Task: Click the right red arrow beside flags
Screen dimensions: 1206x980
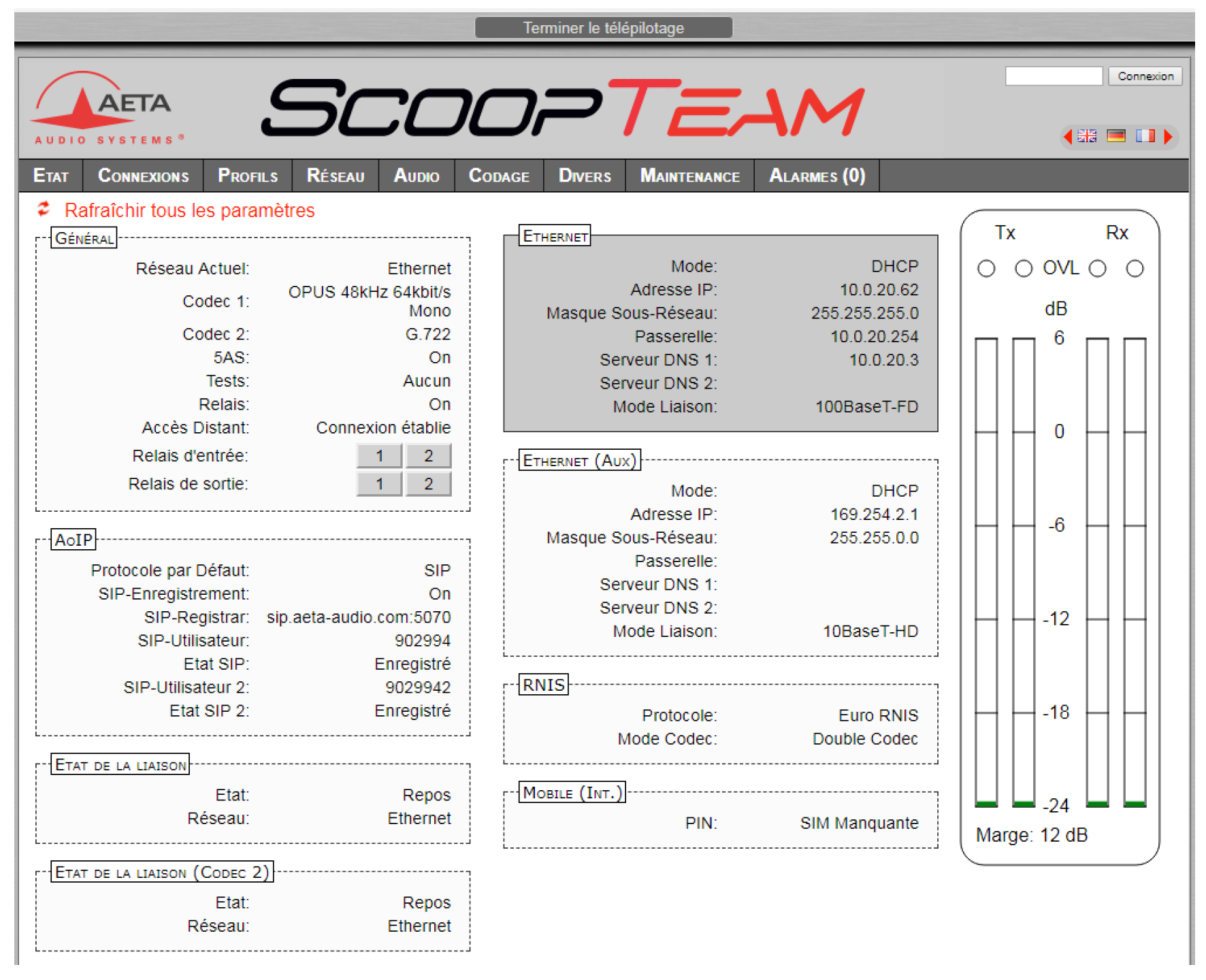Action: 1168,137
